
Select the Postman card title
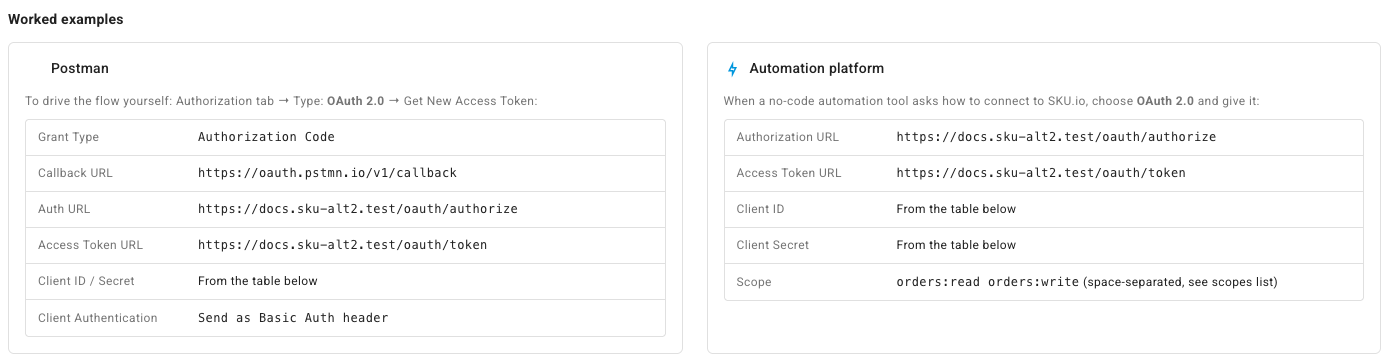[80, 69]
